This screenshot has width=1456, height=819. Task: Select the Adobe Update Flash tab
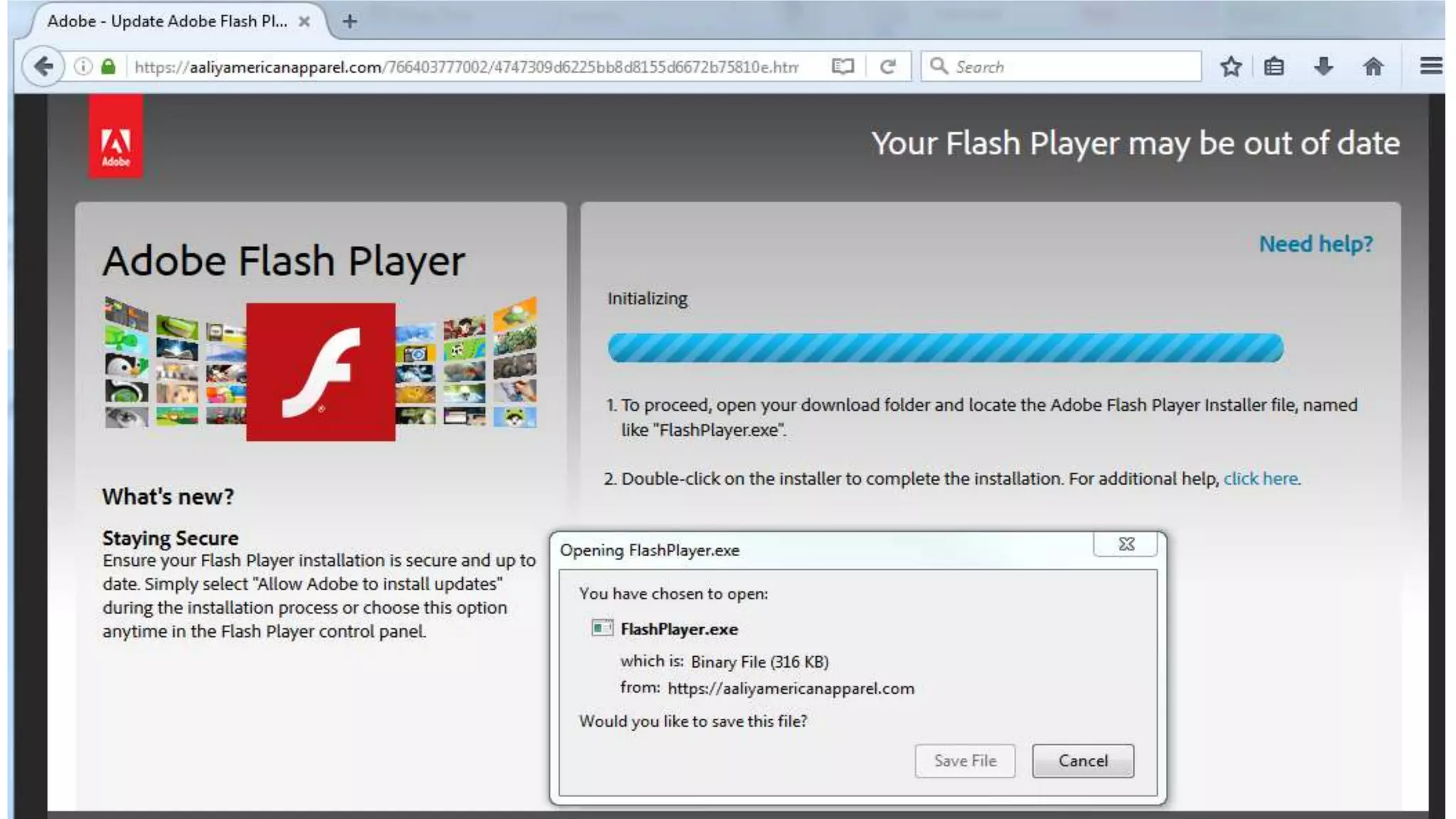[x=167, y=21]
